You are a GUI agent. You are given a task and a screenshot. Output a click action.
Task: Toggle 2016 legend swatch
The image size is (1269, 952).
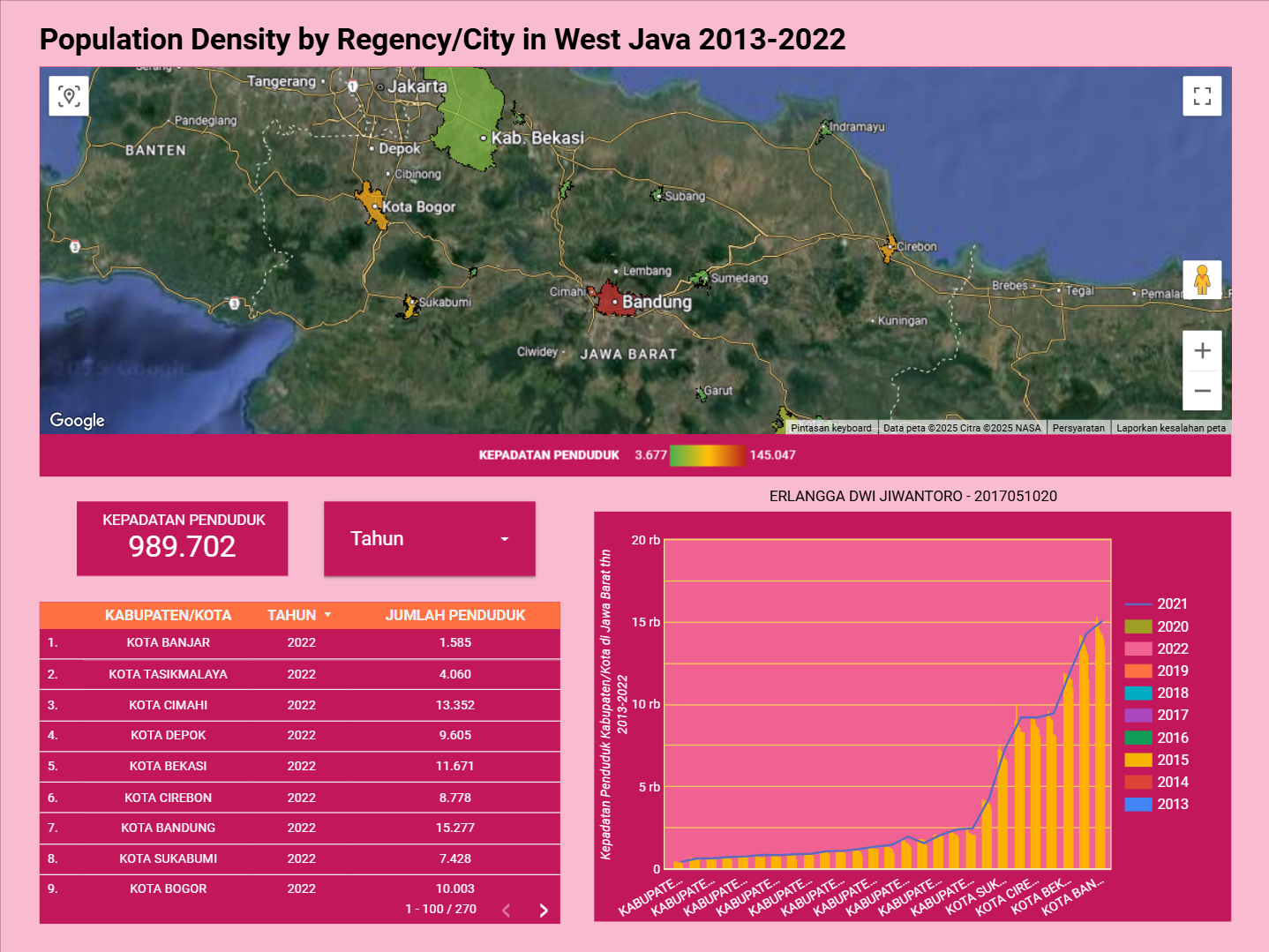click(1138, 738)
